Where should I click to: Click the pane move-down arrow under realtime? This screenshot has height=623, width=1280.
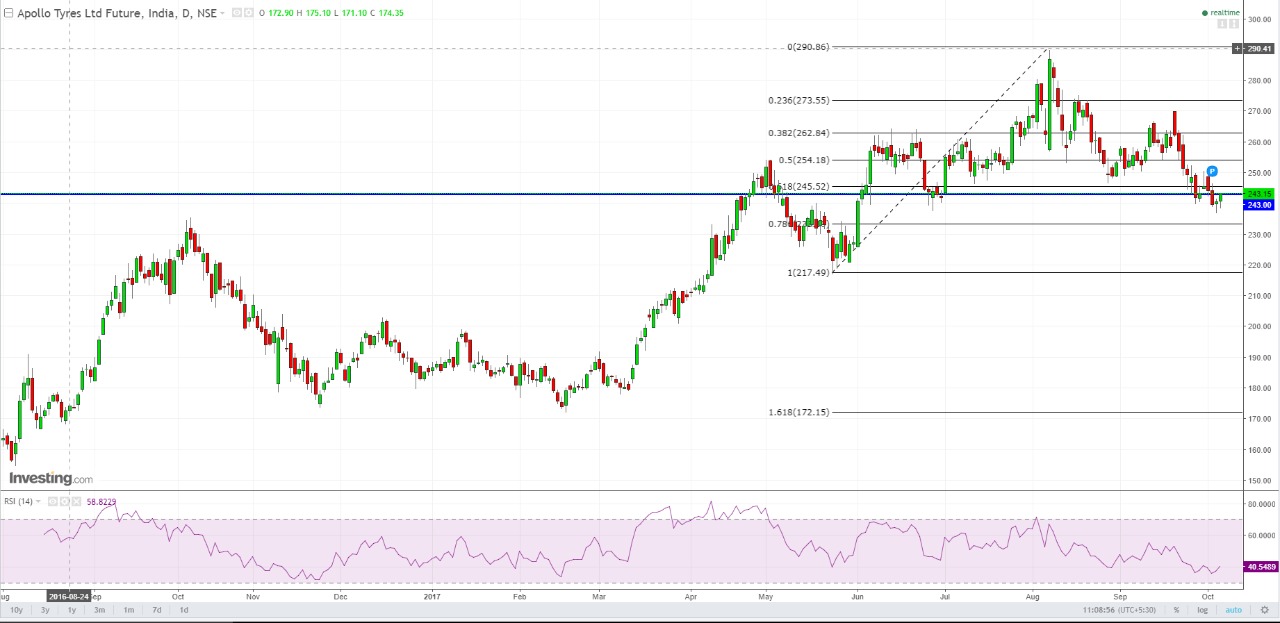tap(1222, 23)
